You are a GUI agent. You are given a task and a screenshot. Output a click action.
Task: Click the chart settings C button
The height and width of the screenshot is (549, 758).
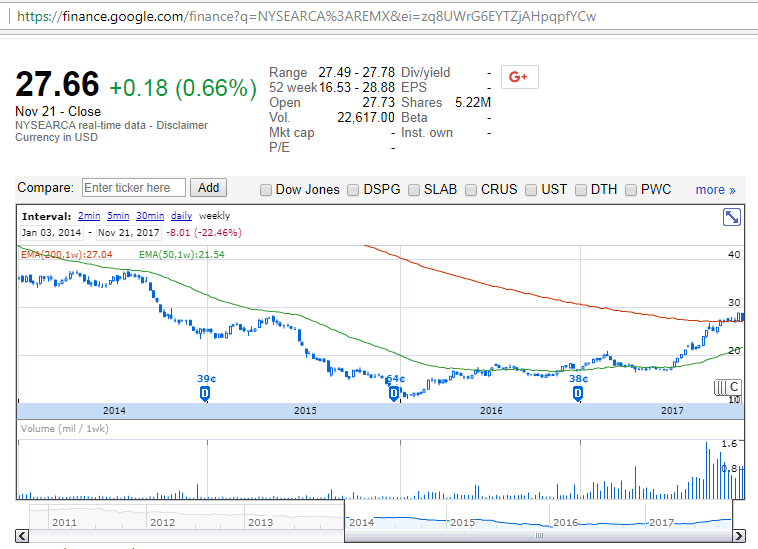733,387
